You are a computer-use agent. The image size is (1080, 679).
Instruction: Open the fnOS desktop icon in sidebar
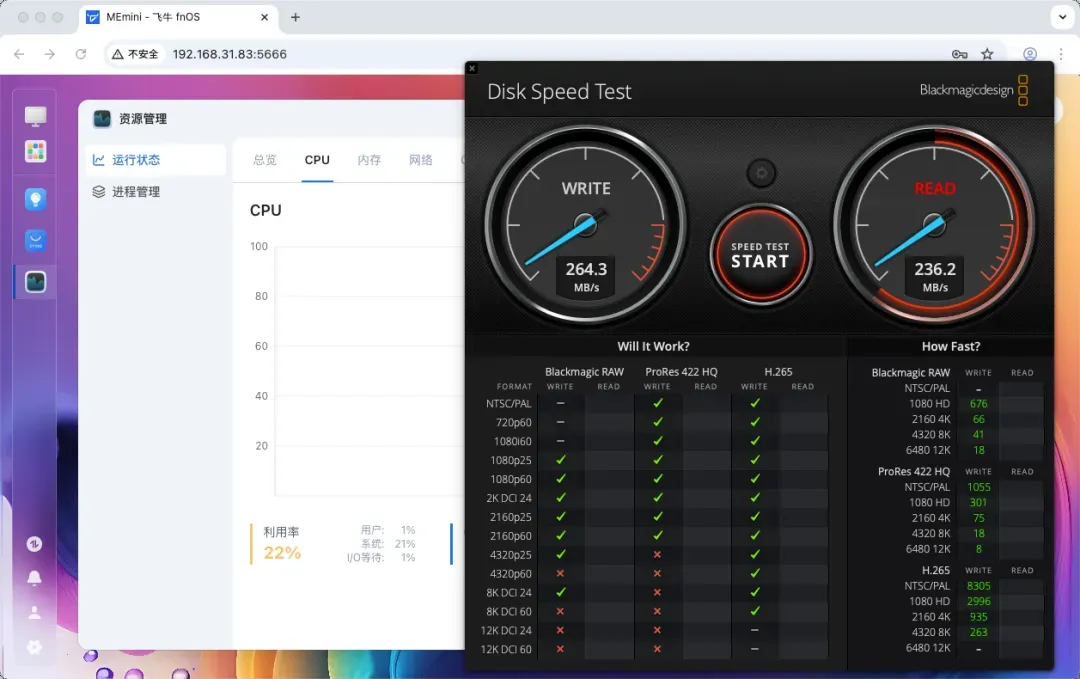point(35,116)
